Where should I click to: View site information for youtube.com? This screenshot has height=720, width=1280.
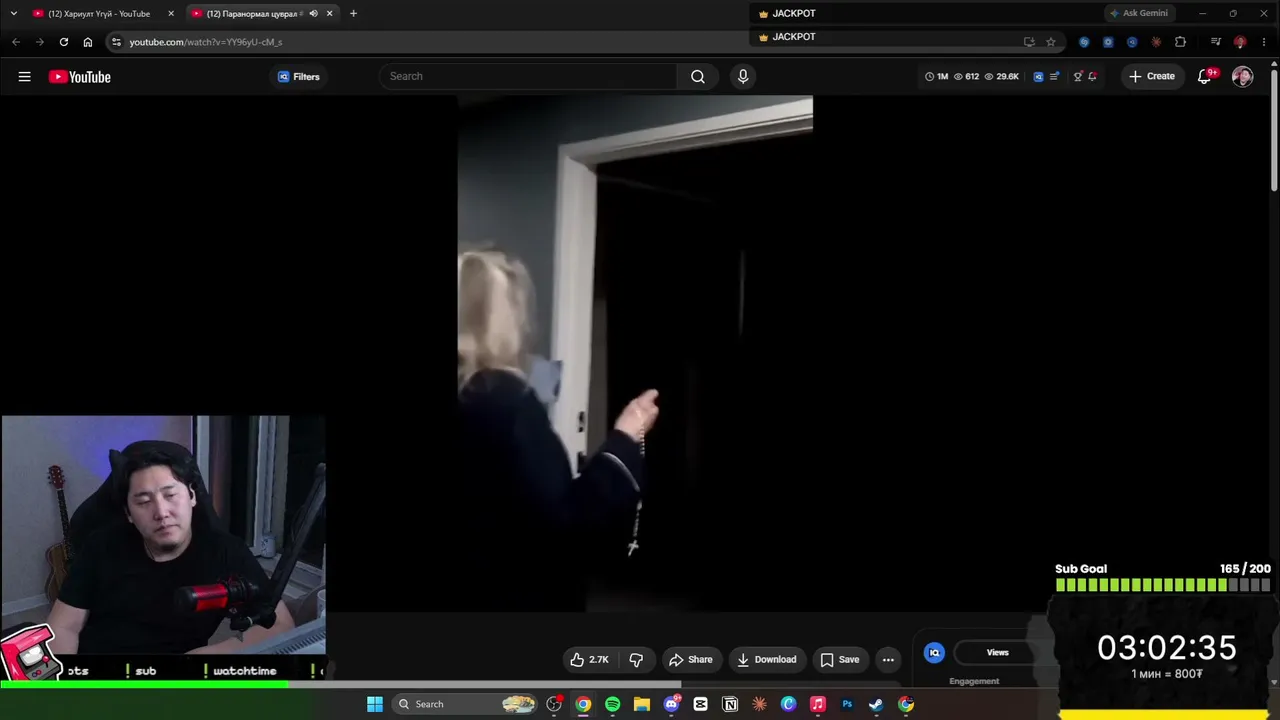[116, 42]
